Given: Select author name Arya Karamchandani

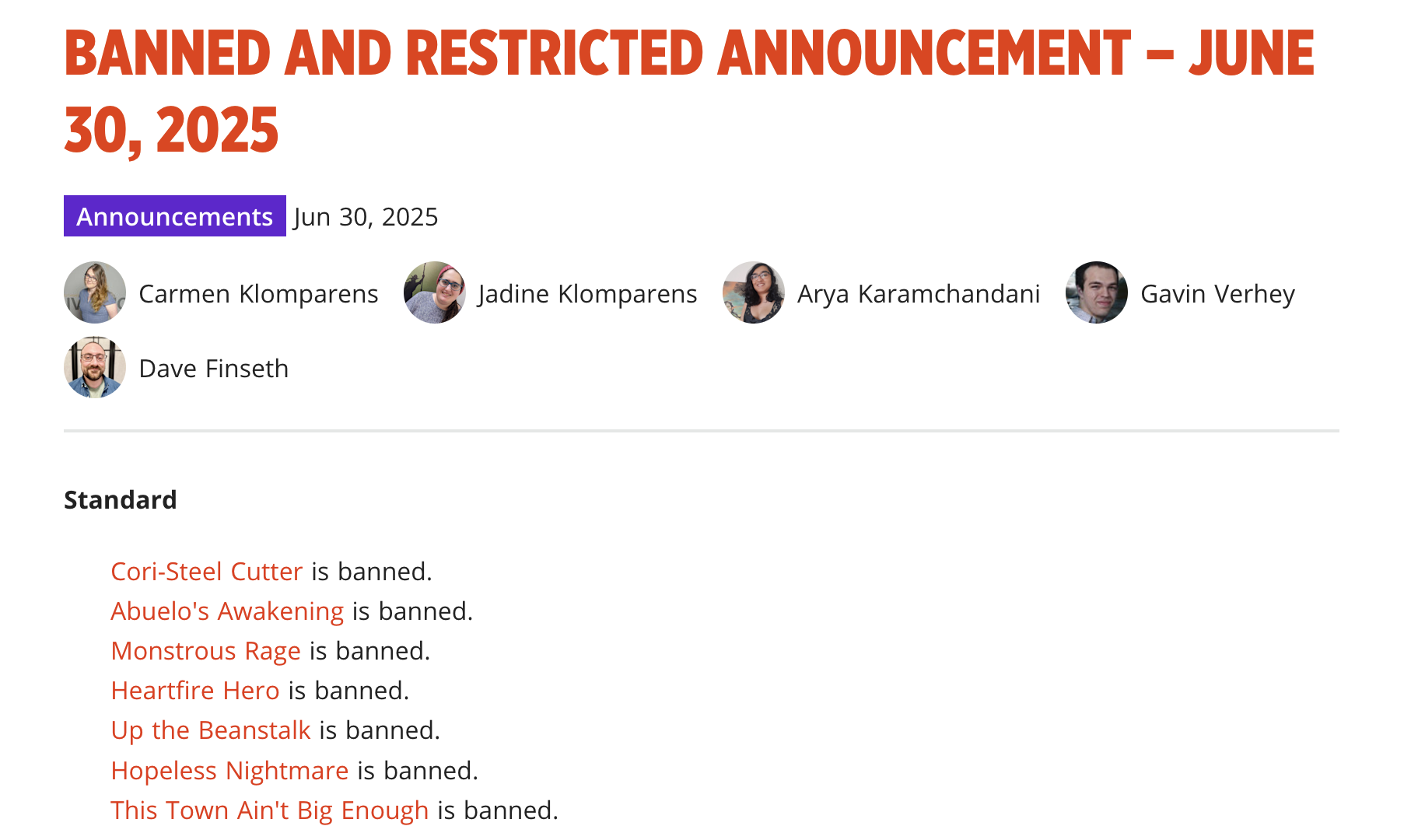Looking at the screenshot, I should pyautogui.click(x=919, y=294).
